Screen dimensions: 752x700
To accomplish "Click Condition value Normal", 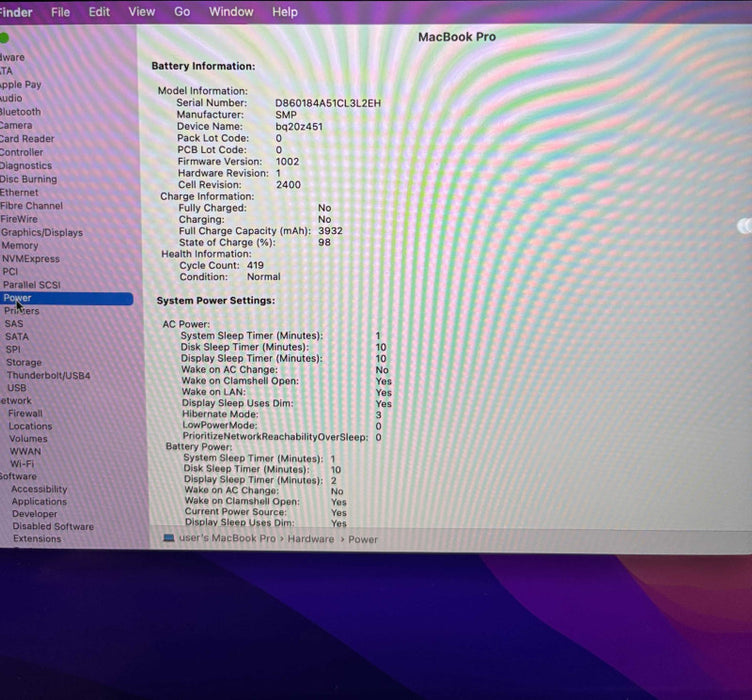I will (x=264, y=277).
